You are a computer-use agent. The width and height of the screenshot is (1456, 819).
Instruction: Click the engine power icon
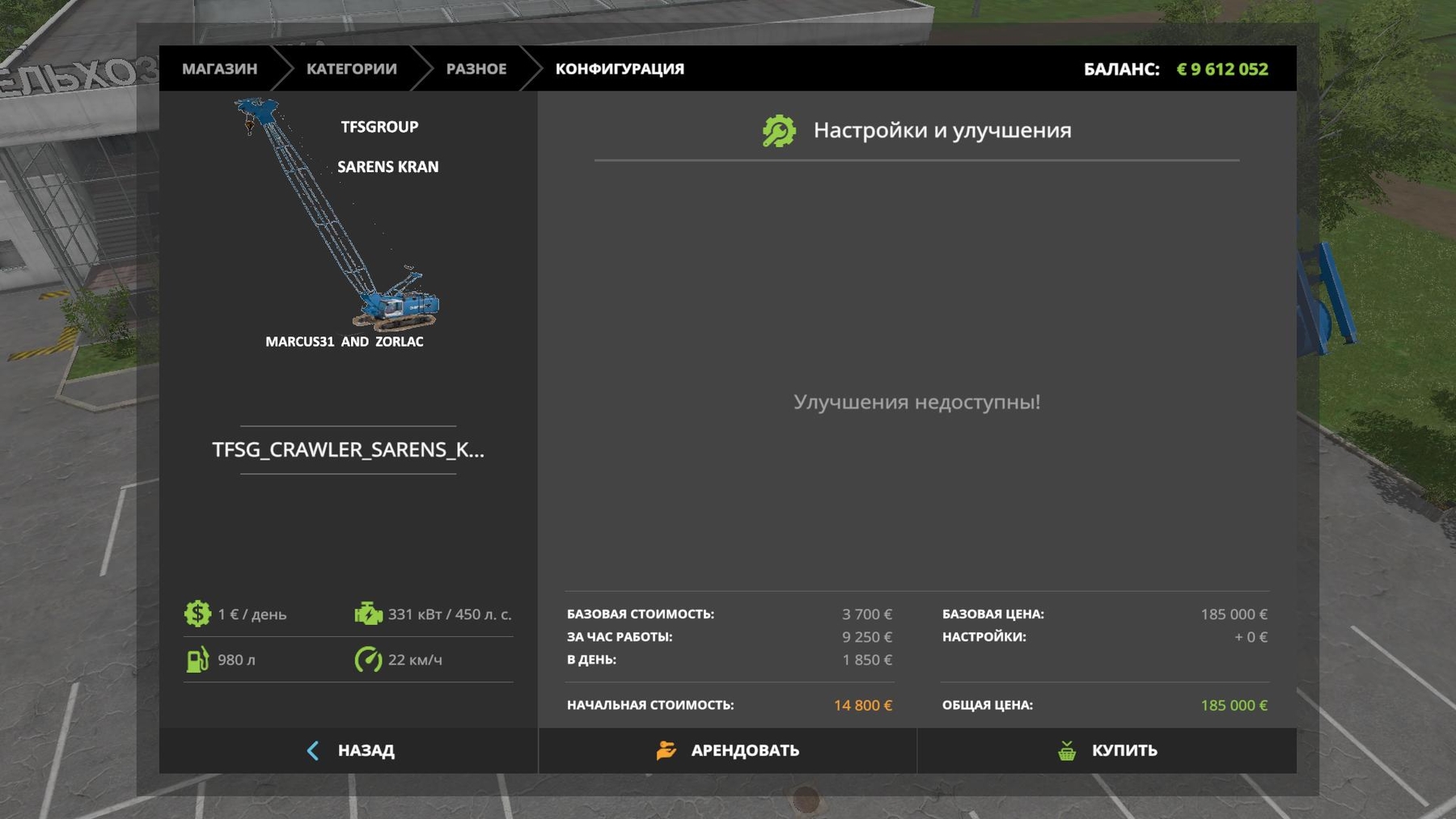(368, 614)
